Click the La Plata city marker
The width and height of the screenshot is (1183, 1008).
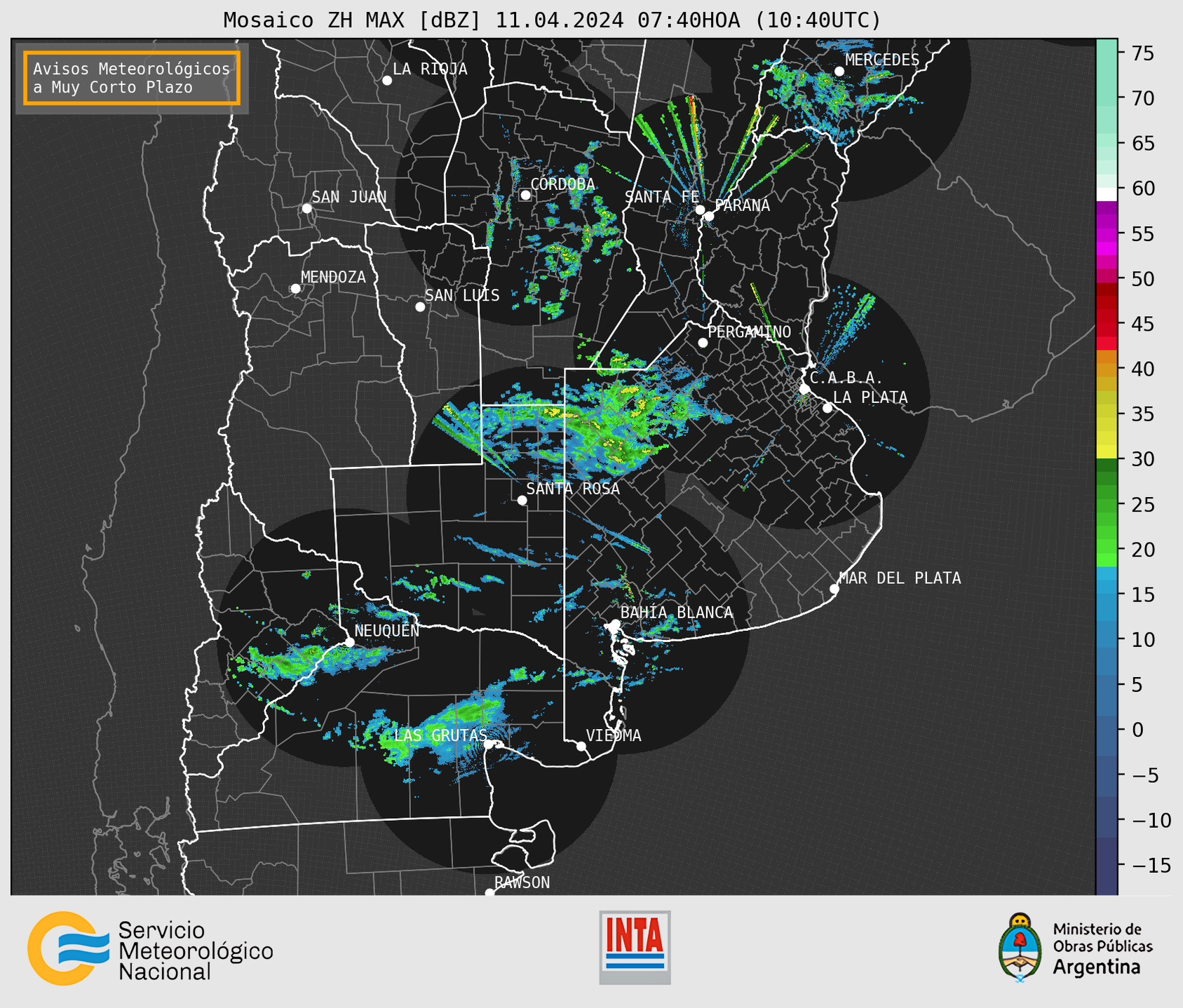827,408
